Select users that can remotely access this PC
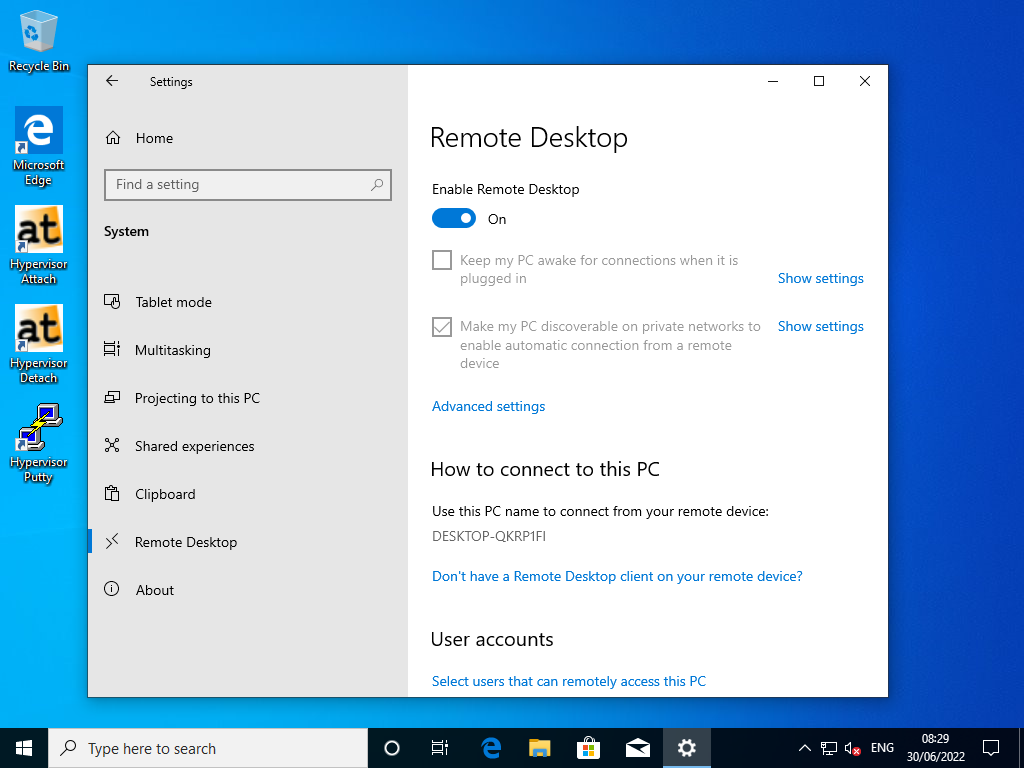This screenshot has height=768, width=1024. pos(568,681)
